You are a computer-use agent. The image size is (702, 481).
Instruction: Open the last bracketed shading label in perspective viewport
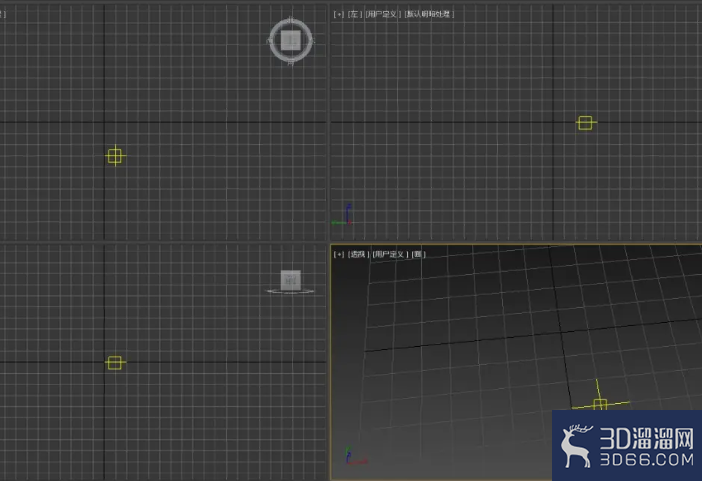(418, 254)
